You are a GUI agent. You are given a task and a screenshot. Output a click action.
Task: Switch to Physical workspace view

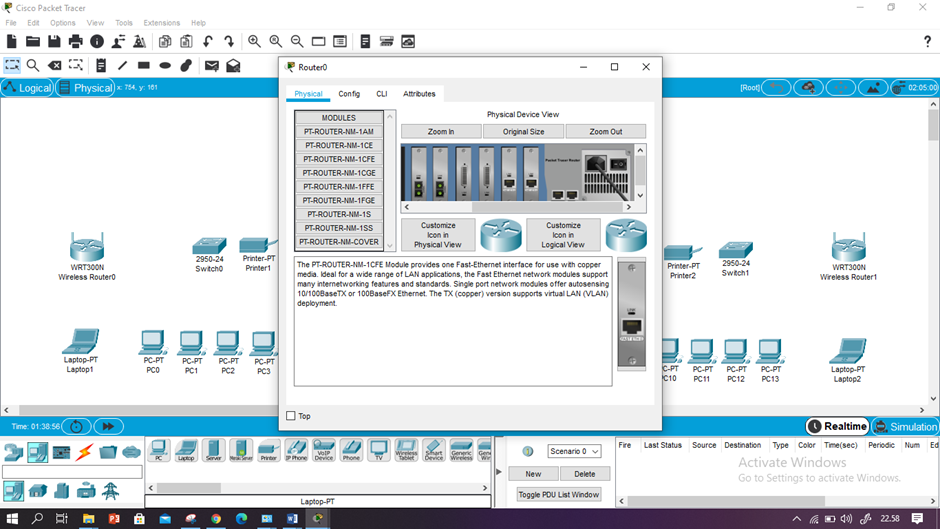click(x=86, y=88)
